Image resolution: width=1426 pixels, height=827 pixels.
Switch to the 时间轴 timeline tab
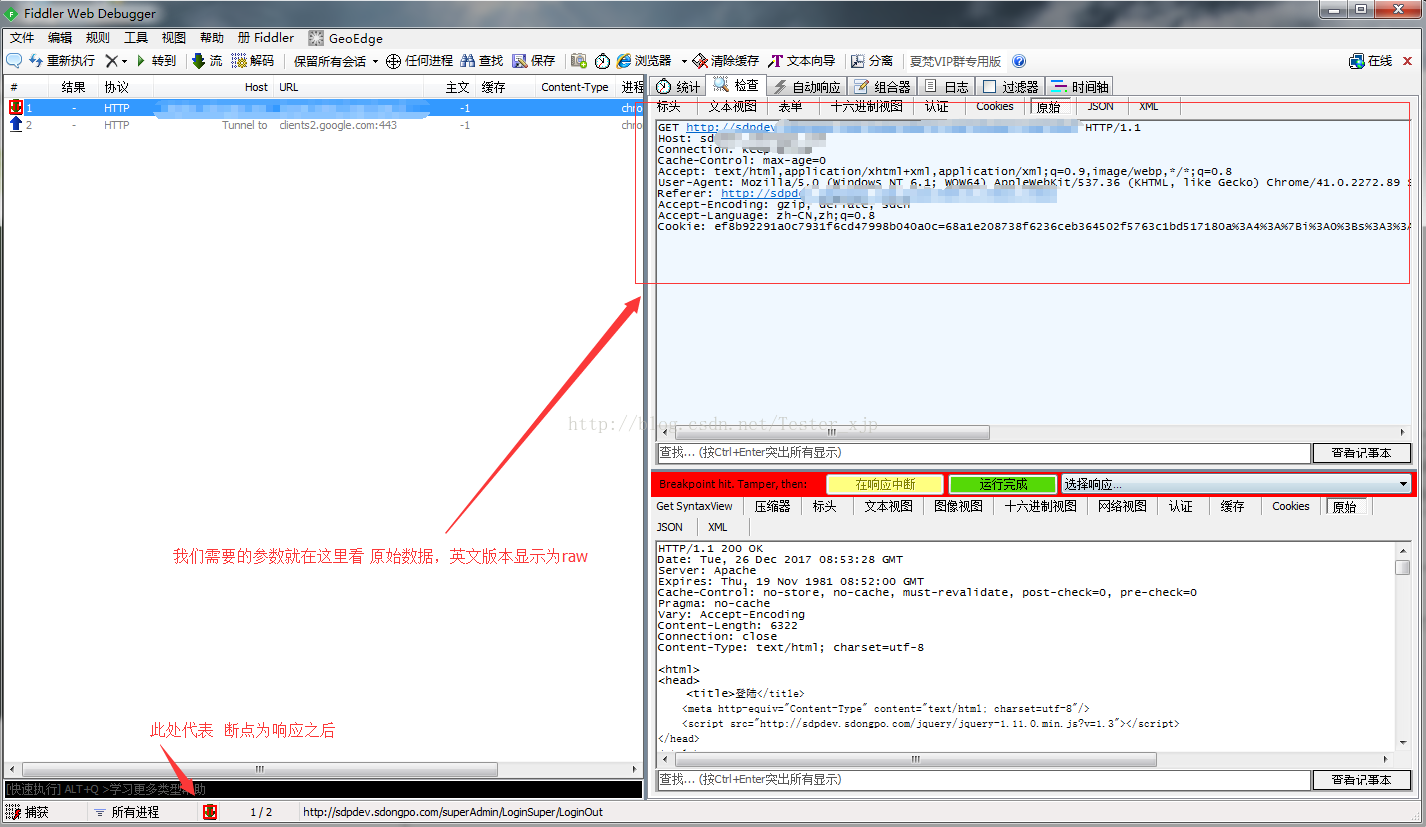(1079, 87)
